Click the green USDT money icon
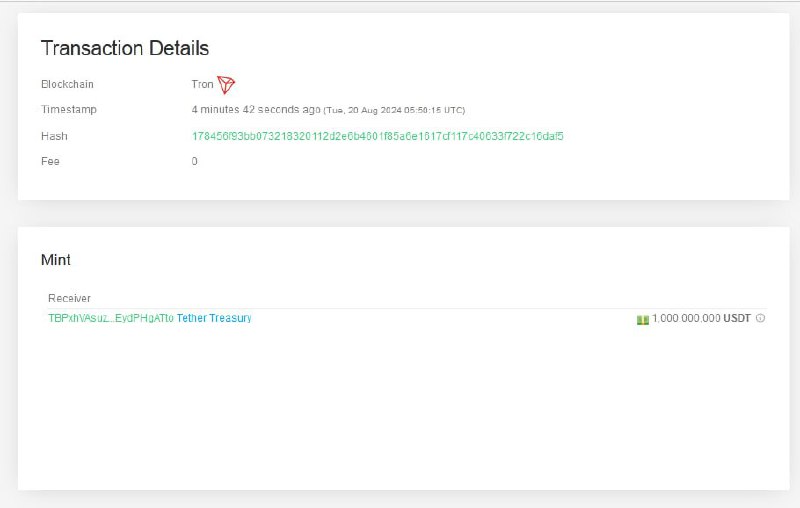The height and width of the screenshot is (508, 800). coord(643,319)
